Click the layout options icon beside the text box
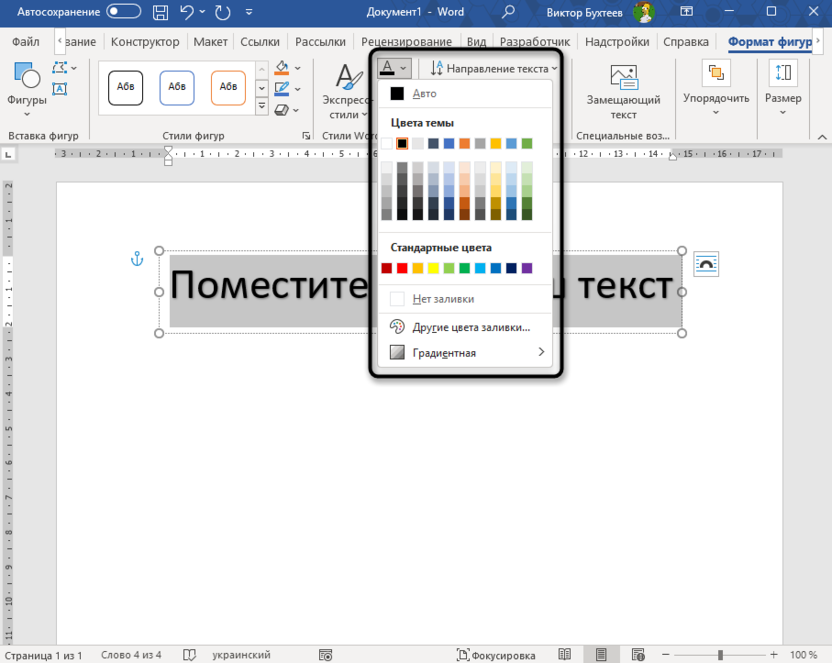832x663 pixels. pyautogui.click(x=706, y=264)
